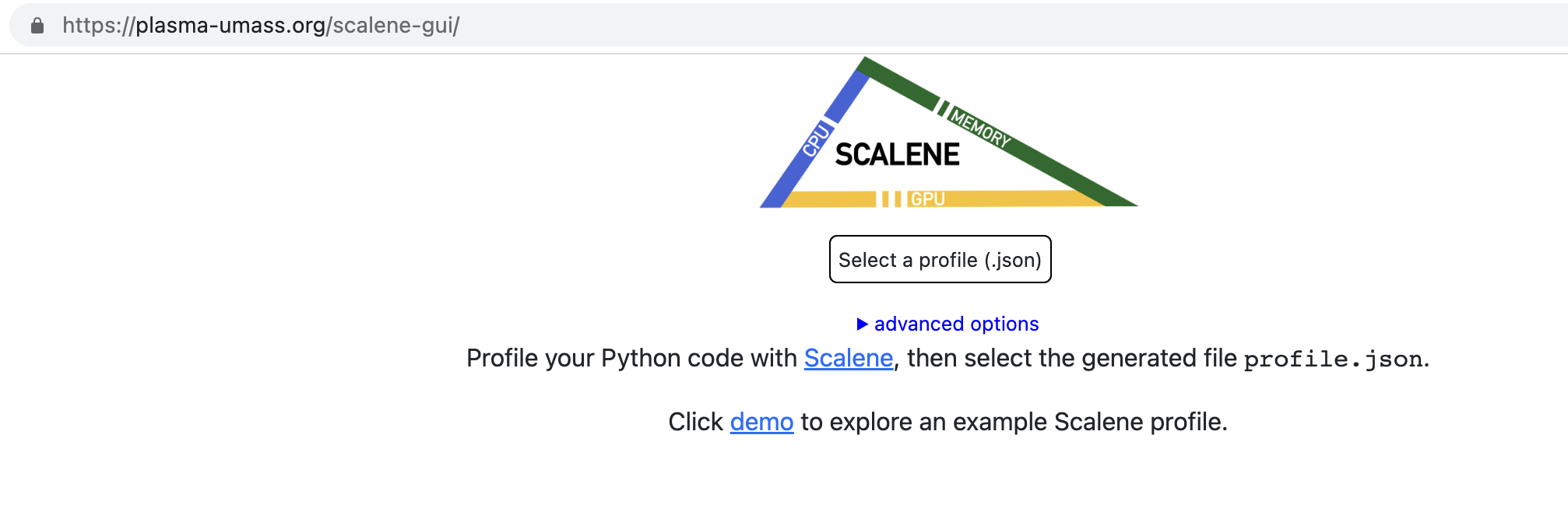
Task: Click the advanced options triangle arrow
Action: 863,324
